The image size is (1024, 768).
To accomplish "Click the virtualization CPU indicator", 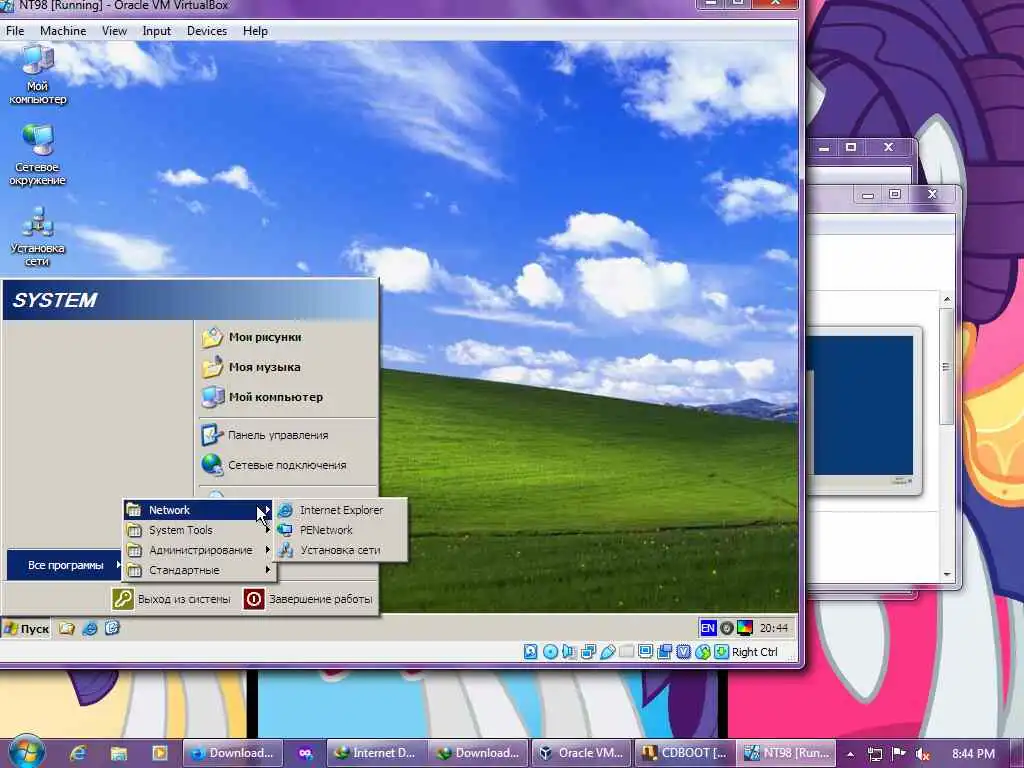I will point(684,652).
